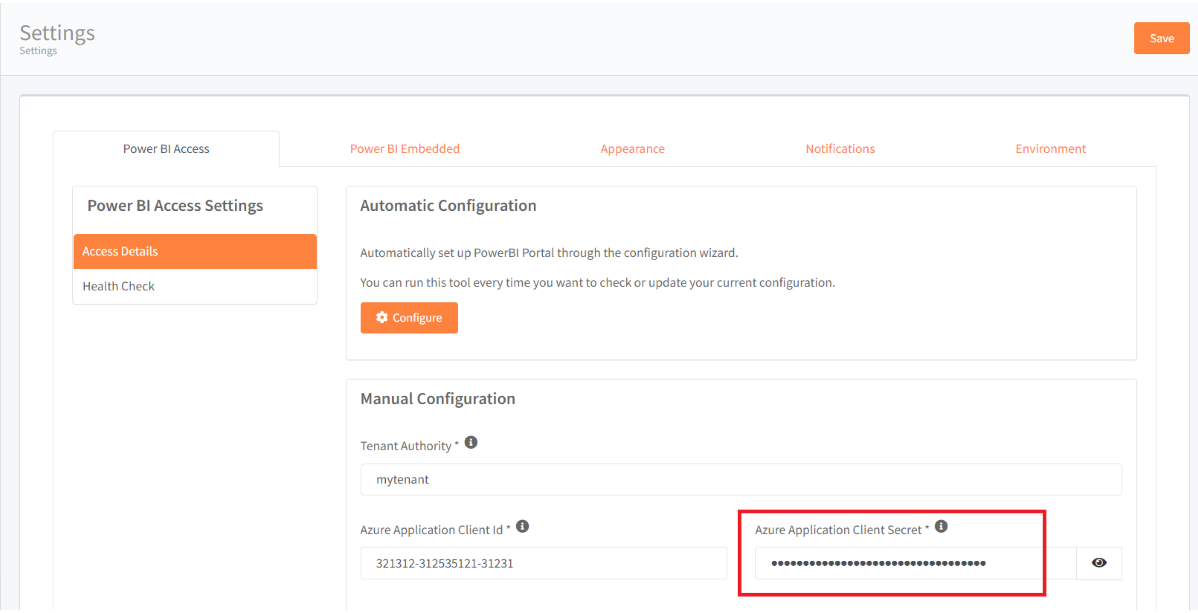Click into the Azure Application Client Id field
Viewport: 1198px width, 613px height.
coord(543,564)
